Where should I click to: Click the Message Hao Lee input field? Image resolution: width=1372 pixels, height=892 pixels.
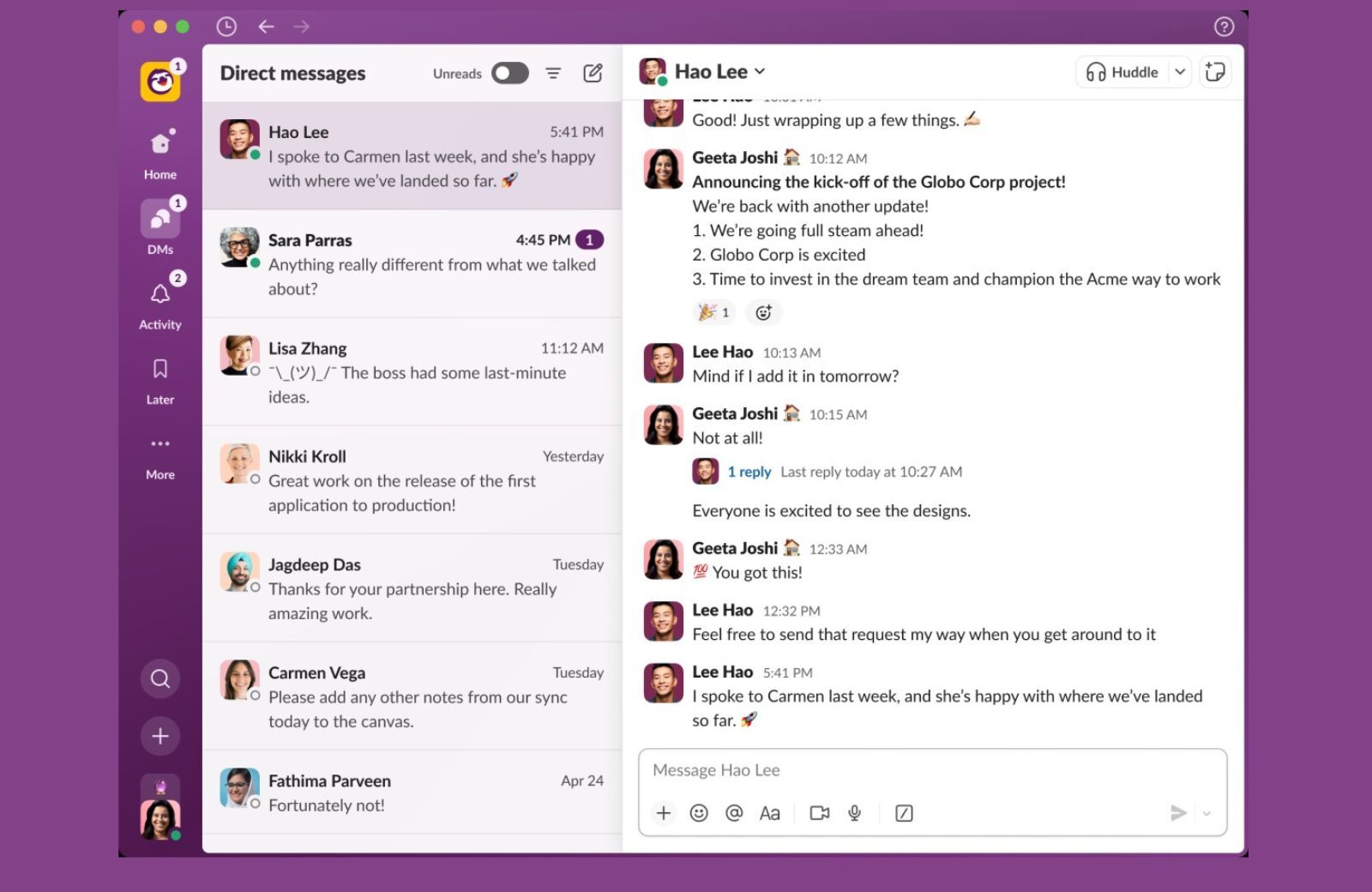[933, 770]
